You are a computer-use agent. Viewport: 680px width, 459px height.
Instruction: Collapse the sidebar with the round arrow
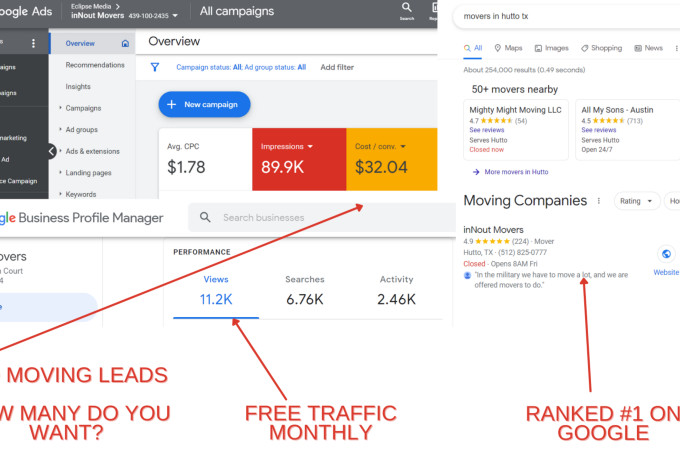(52, 151)
